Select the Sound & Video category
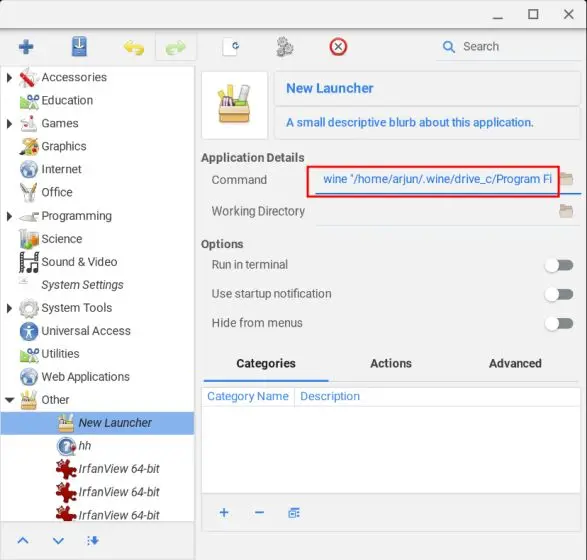The width and height of the screenshot is (587, 560). pyautogui.click(x=79, y=262)
